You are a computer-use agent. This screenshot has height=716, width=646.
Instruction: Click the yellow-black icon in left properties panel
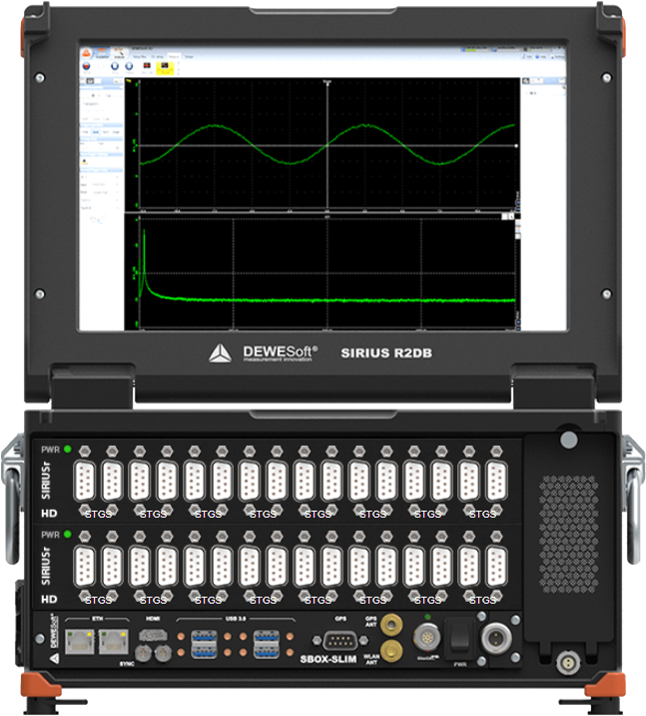point(84,162)
